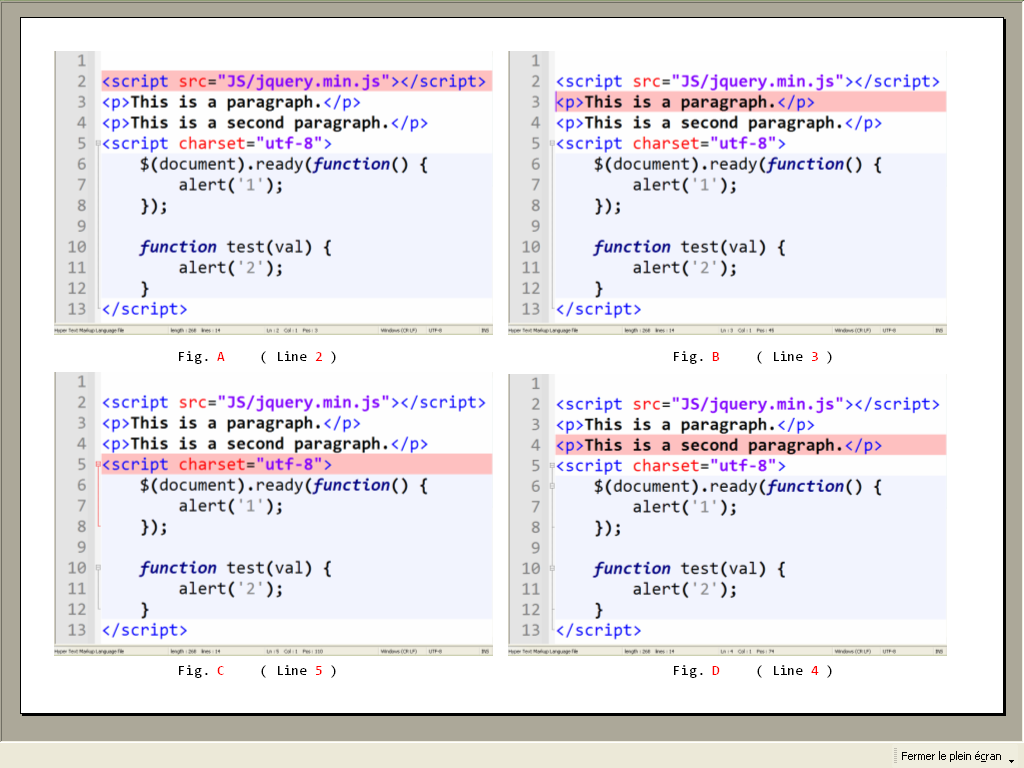1024x768 pixels.
Task: Click the jquery script src line in Fig. C
Action: [x=293, y=402]
